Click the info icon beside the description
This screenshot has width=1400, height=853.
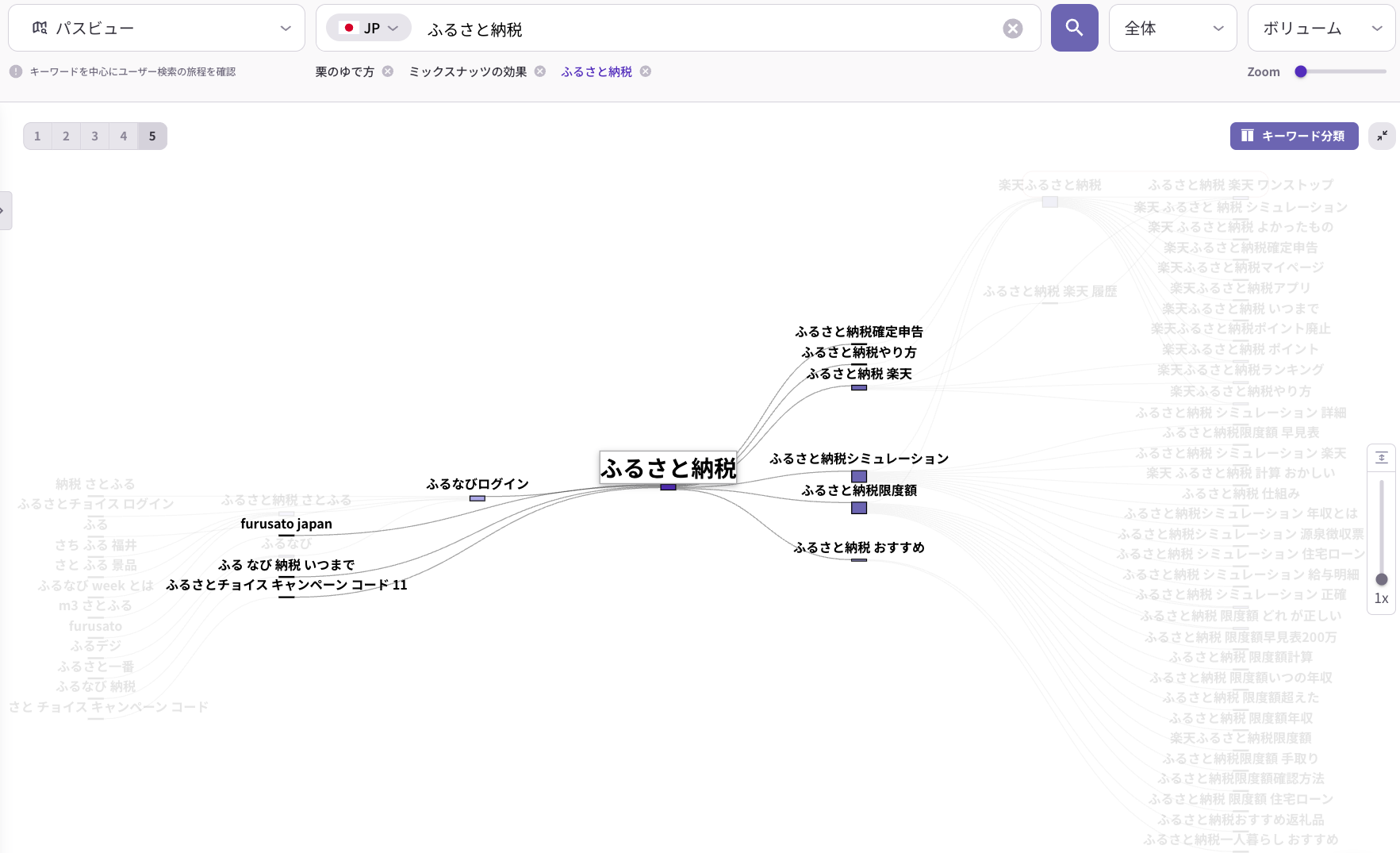[16, 71]
